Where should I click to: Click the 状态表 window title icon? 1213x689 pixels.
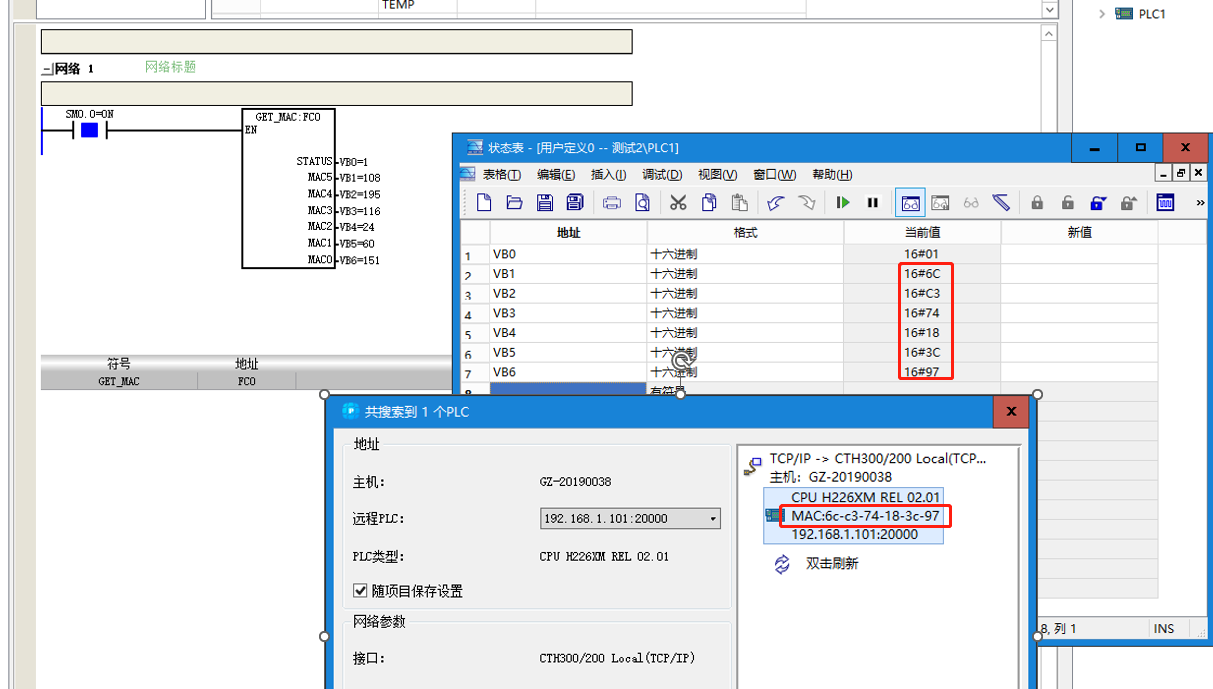click(x=475, y=148)
